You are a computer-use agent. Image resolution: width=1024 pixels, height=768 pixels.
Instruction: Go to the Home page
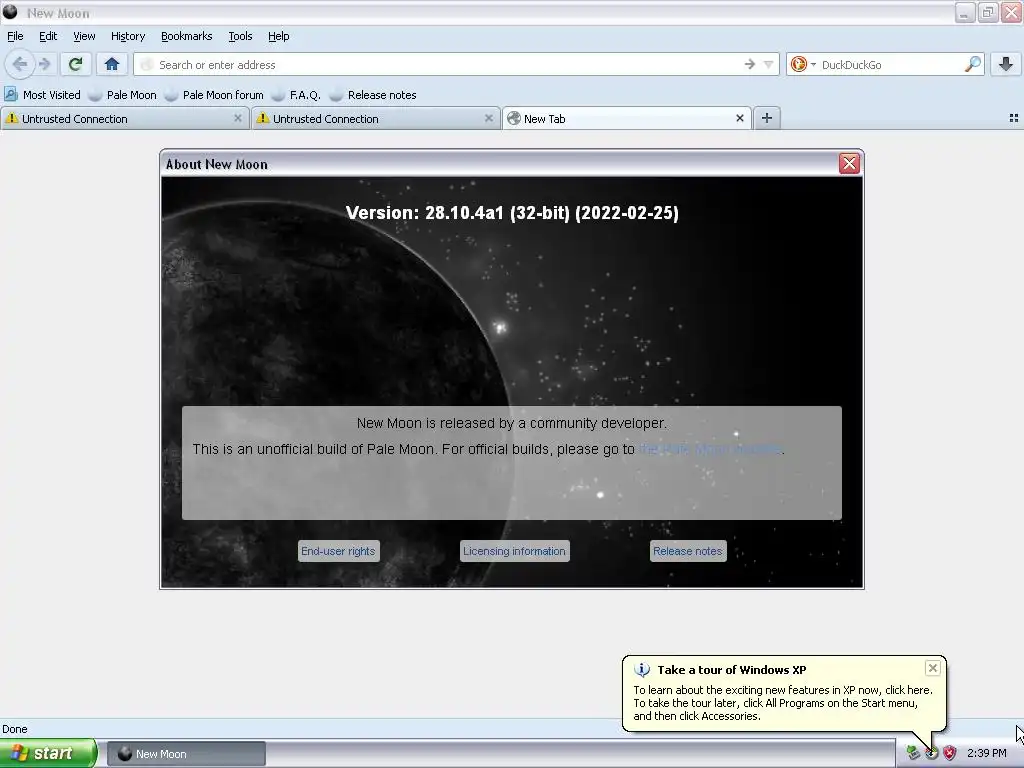tap(112, 64)
